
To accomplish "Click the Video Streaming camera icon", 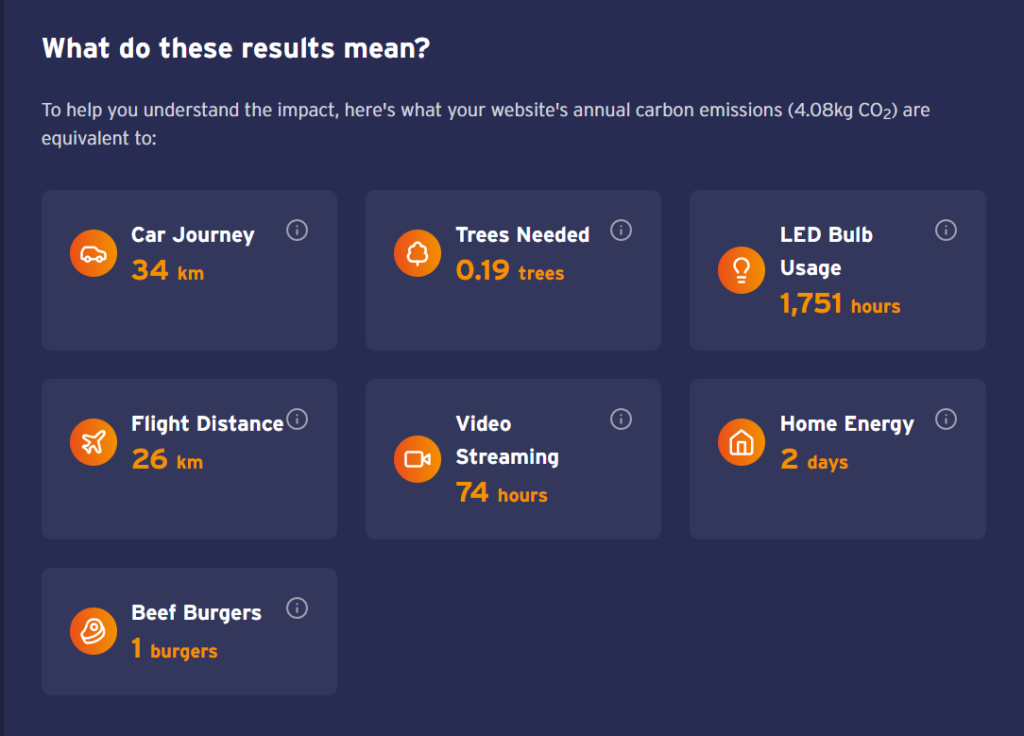I will coord(418,459).
